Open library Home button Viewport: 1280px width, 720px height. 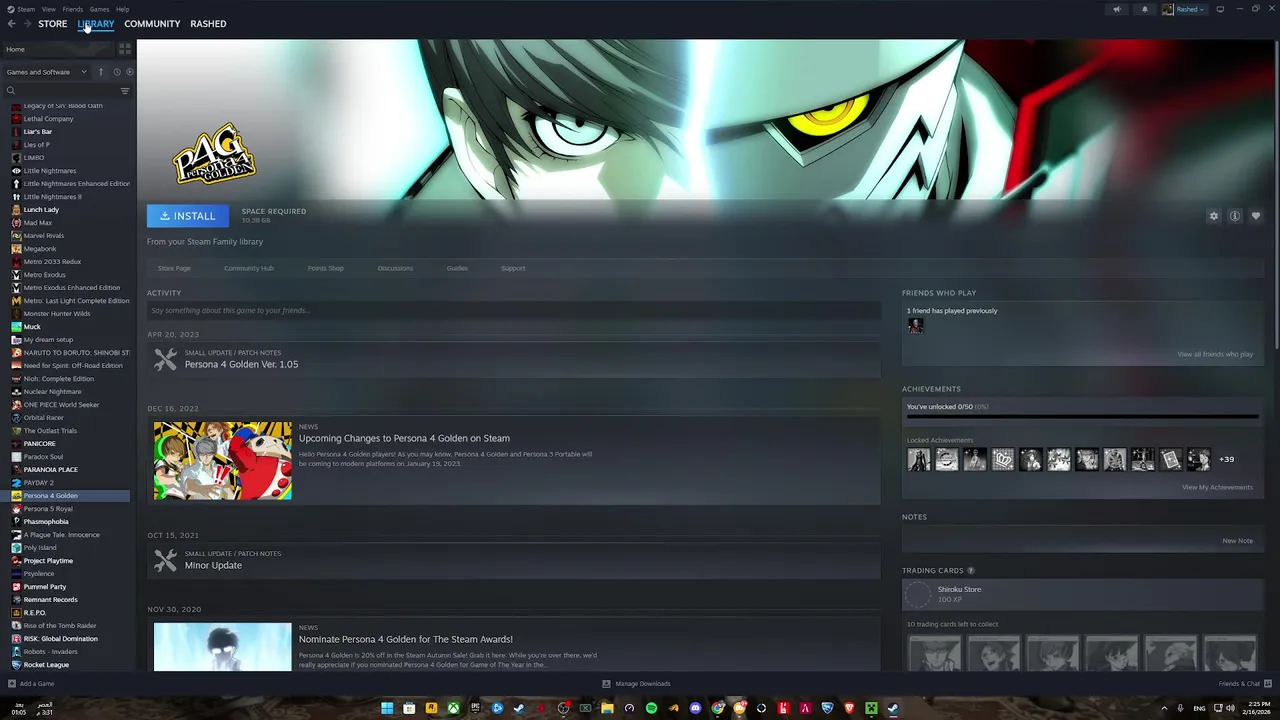click(x=58, y=49)
